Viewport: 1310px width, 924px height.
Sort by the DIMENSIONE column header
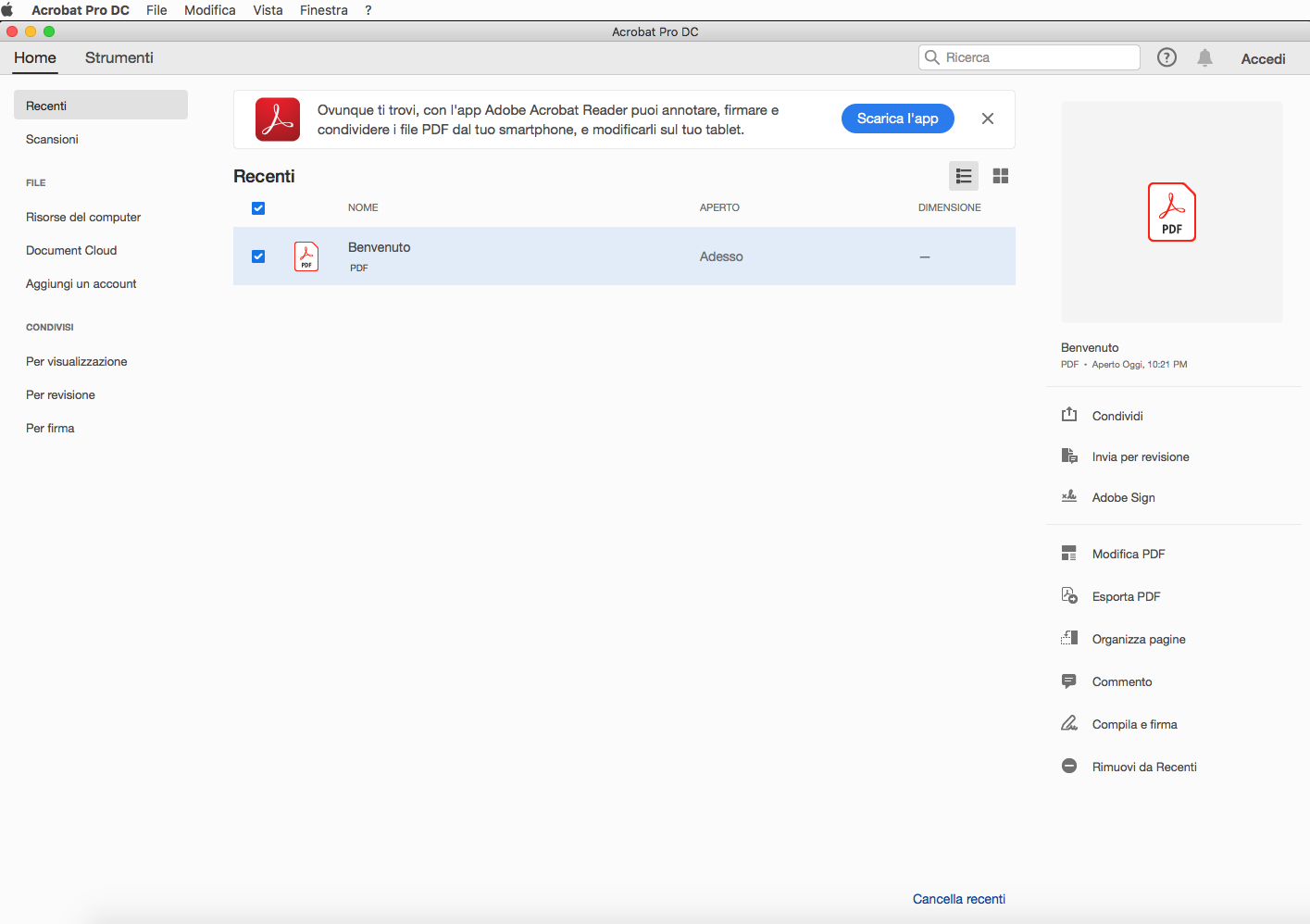[950, 207]
